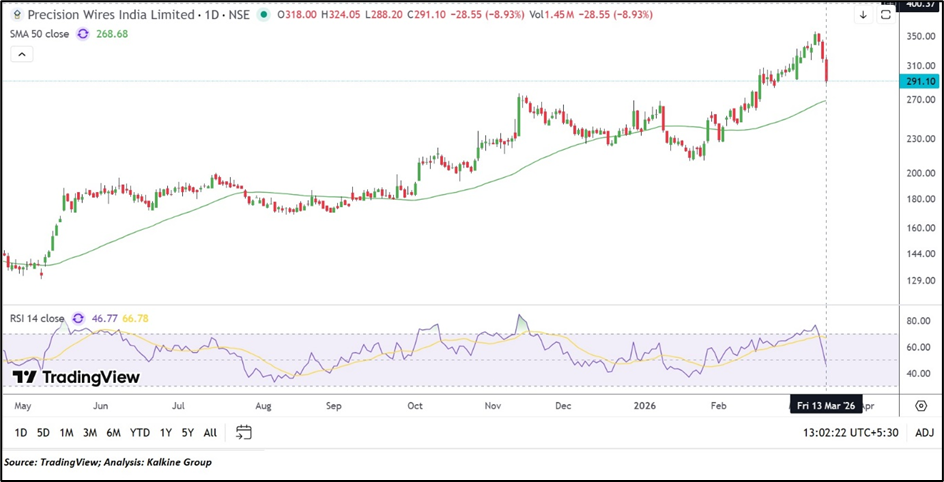Open the date range calendar icon

(x=244, y=433)
